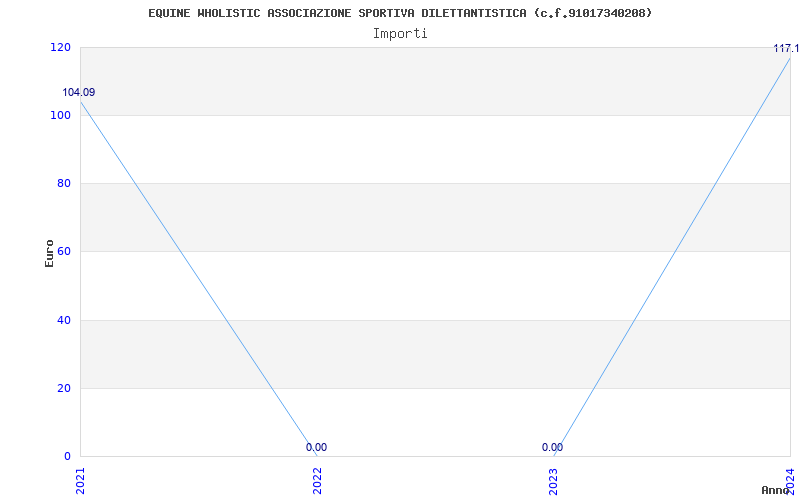The width and height of the screenshot is (800, 500).
Task: Click the Anno x-axis title
Action: pos(776,490)
